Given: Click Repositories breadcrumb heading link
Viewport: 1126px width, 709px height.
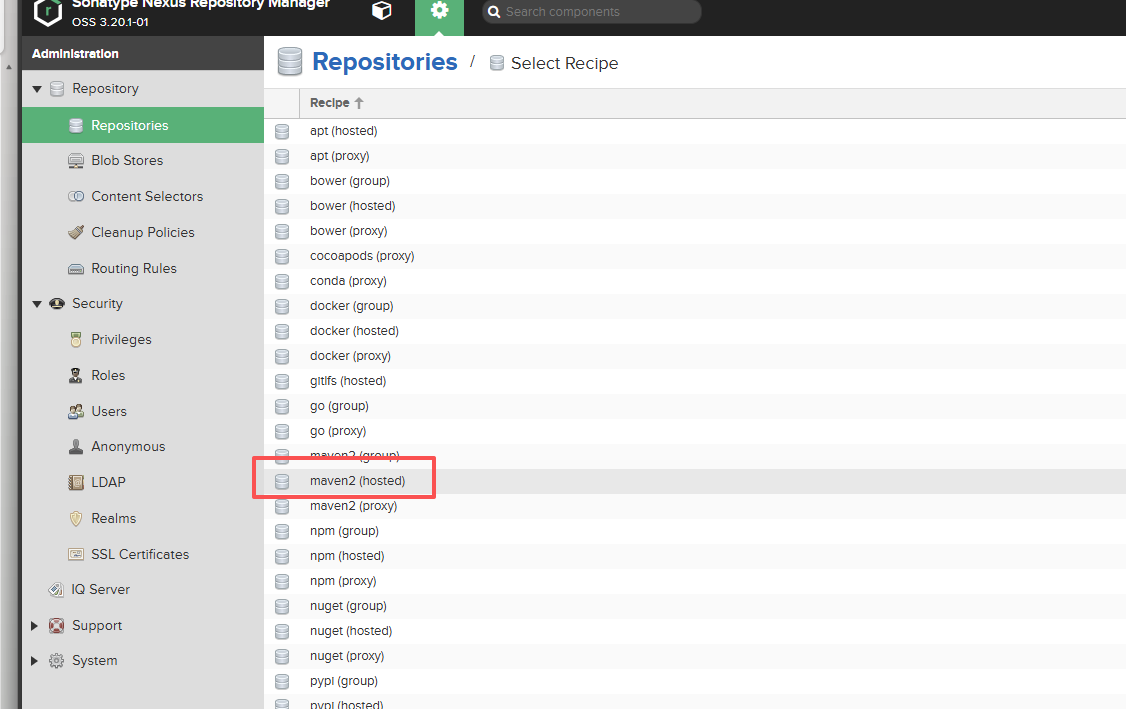Looking at the screenshot, I should tap(385, 62).
